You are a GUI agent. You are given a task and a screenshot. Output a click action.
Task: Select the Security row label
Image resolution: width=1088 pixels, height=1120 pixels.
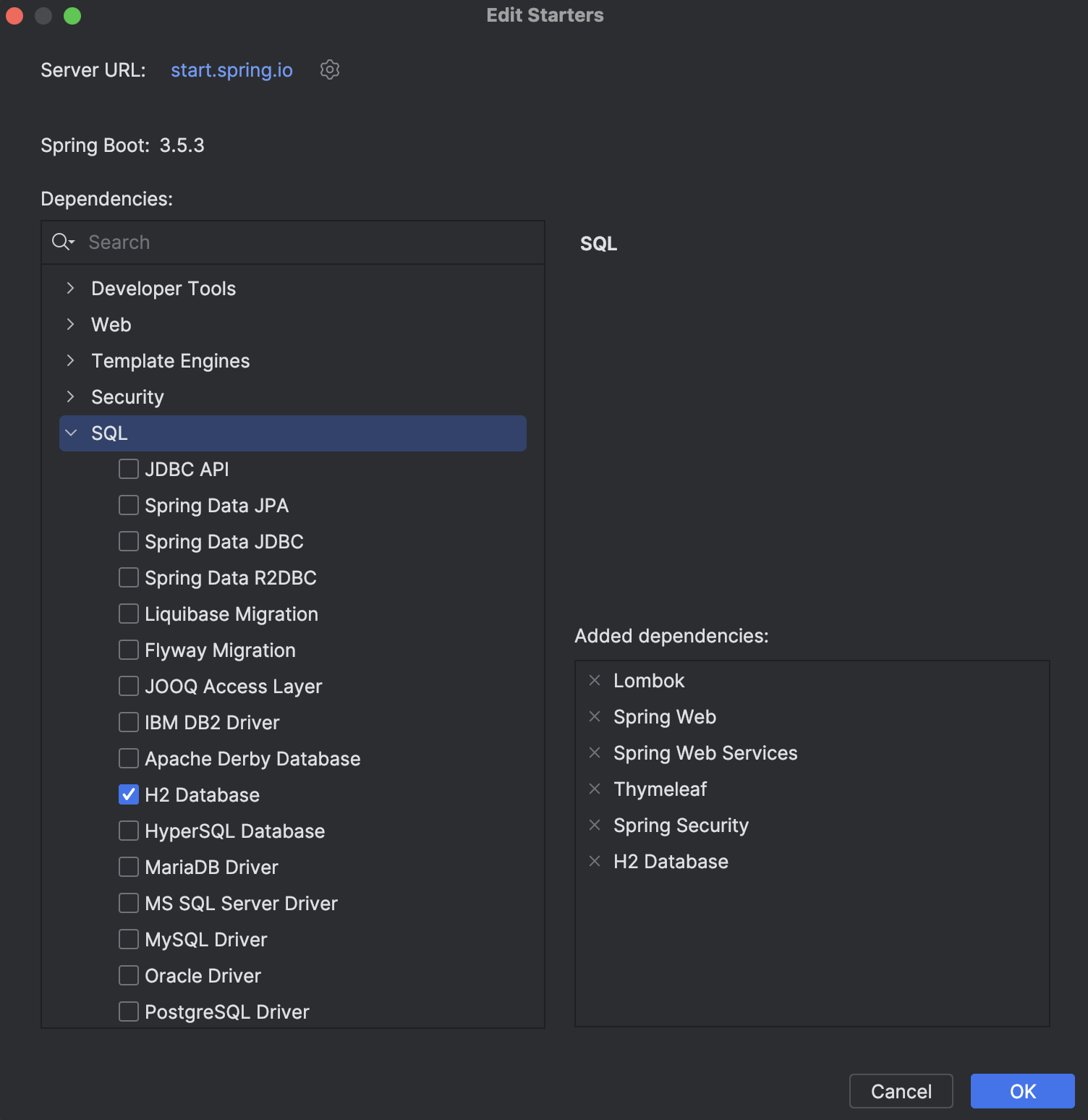127,397
